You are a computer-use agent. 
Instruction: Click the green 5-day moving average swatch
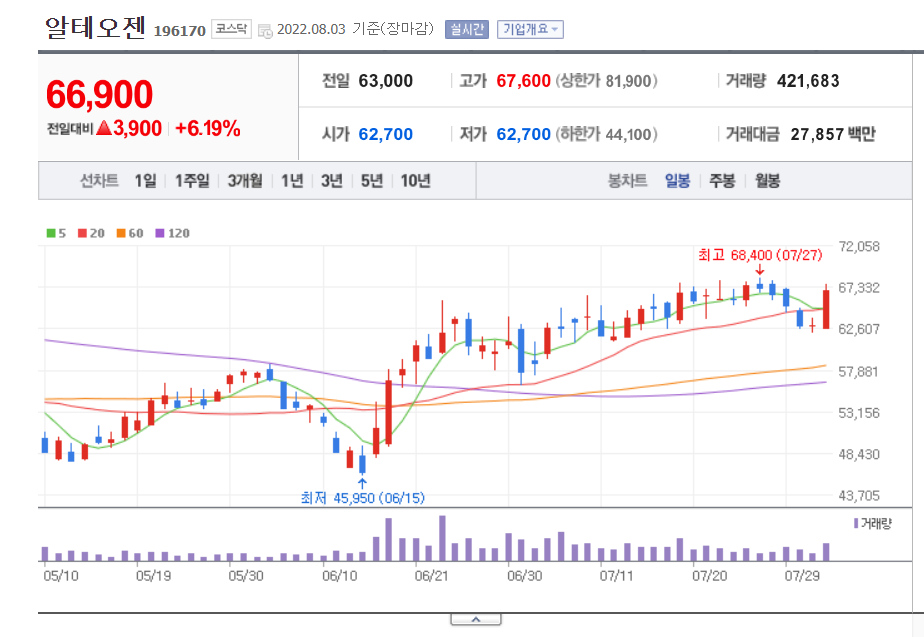tap(51, 233)
